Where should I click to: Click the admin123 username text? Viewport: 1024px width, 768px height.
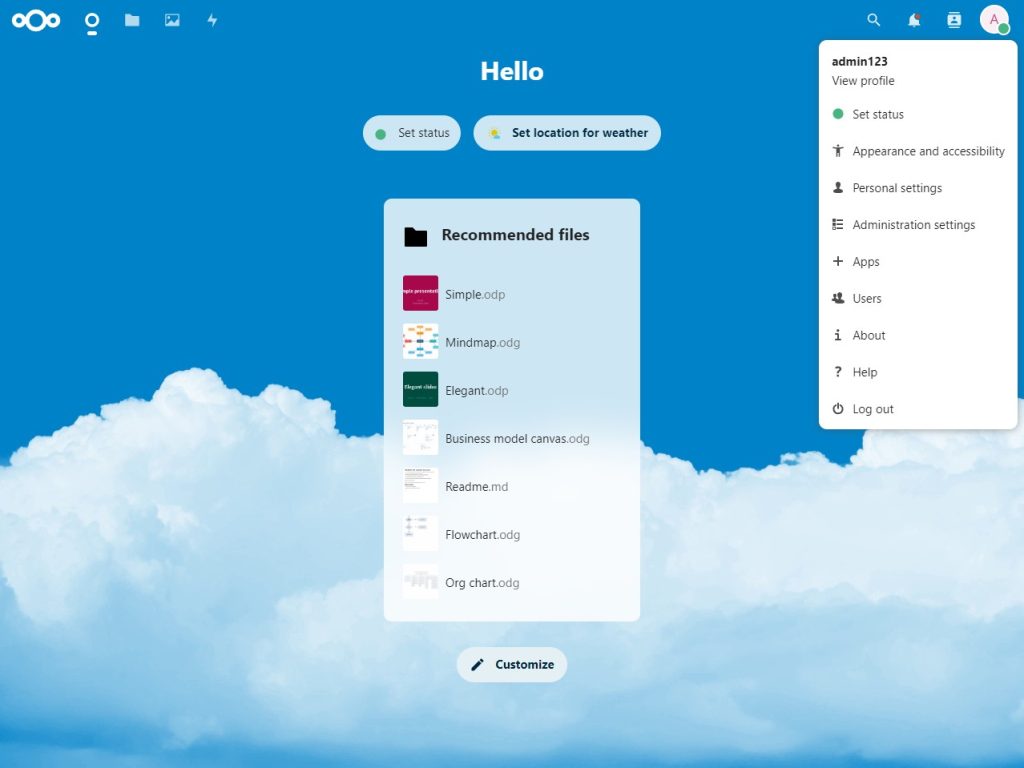859,61
